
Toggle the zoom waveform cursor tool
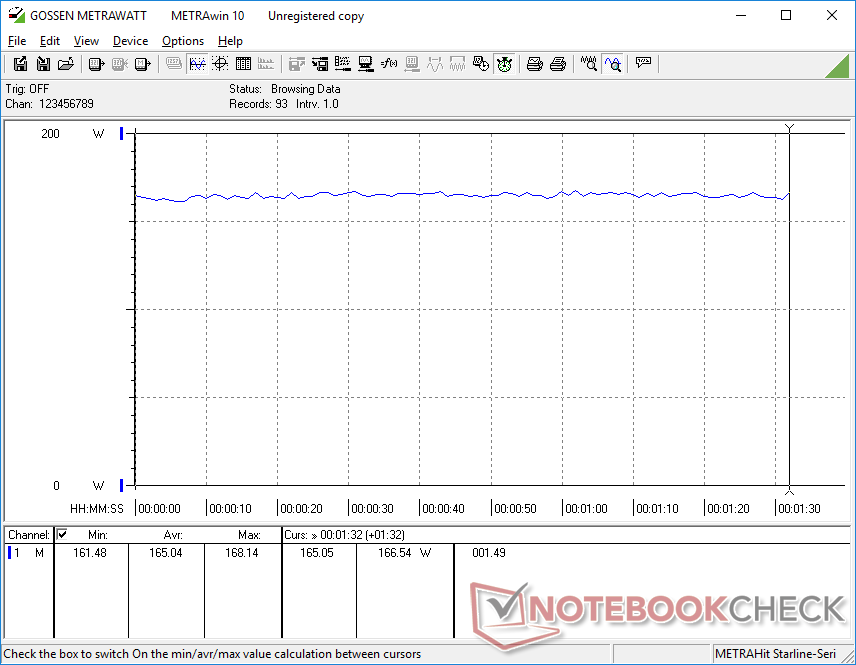tap(613, 64)
